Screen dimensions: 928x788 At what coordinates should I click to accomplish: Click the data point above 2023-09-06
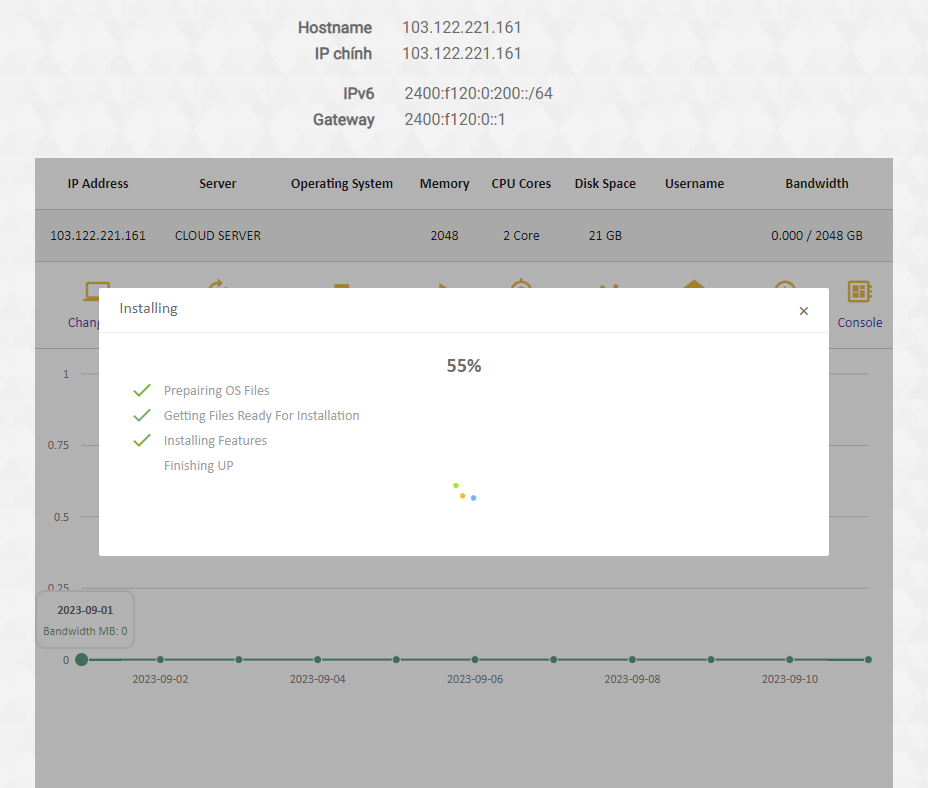pyautogui.click(x=475, y=660)
